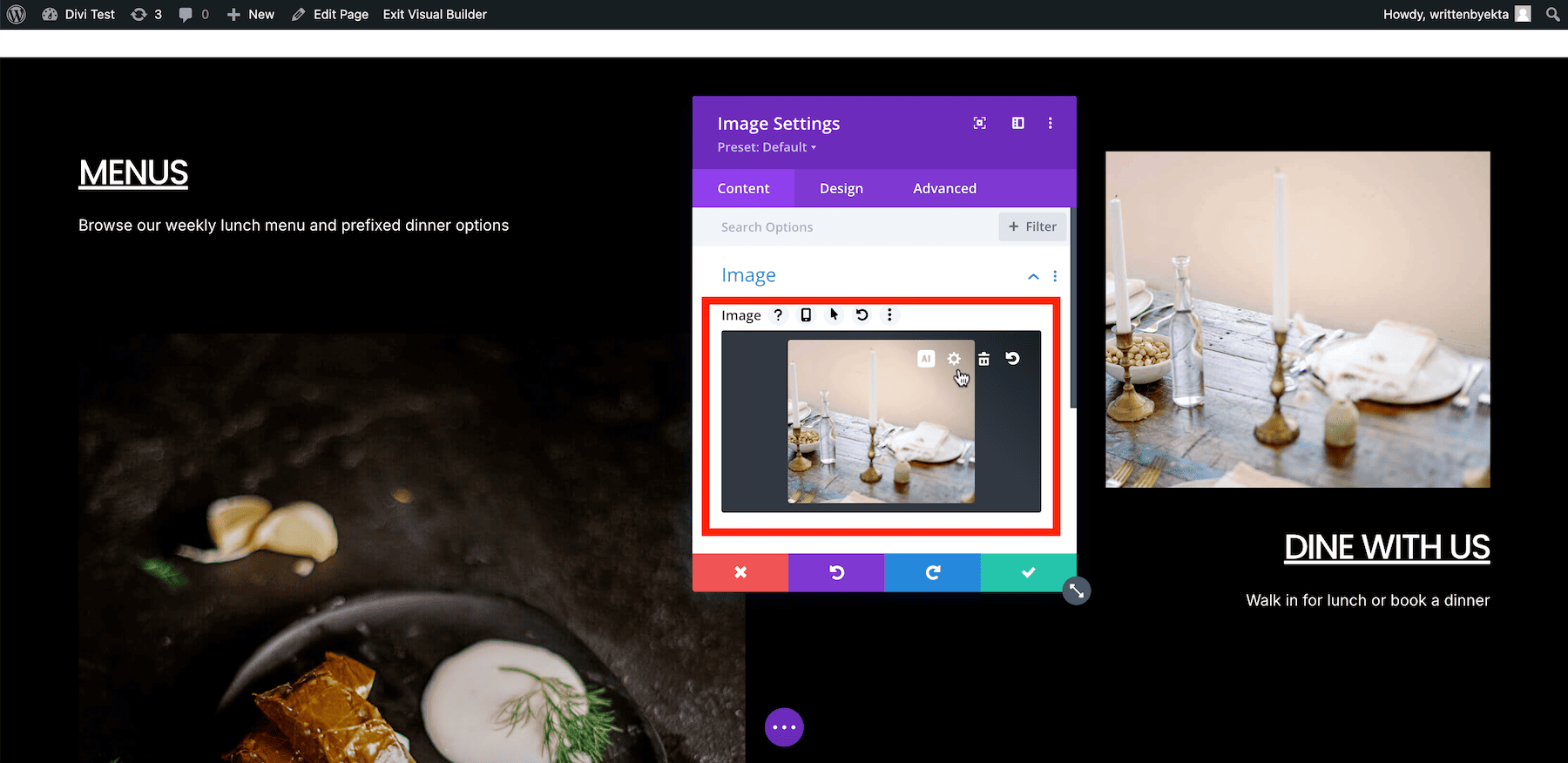Switch to the Advanced tab
Image resolution: width=1568 pixels, height=763 pixels.
(x=944, y=188)
